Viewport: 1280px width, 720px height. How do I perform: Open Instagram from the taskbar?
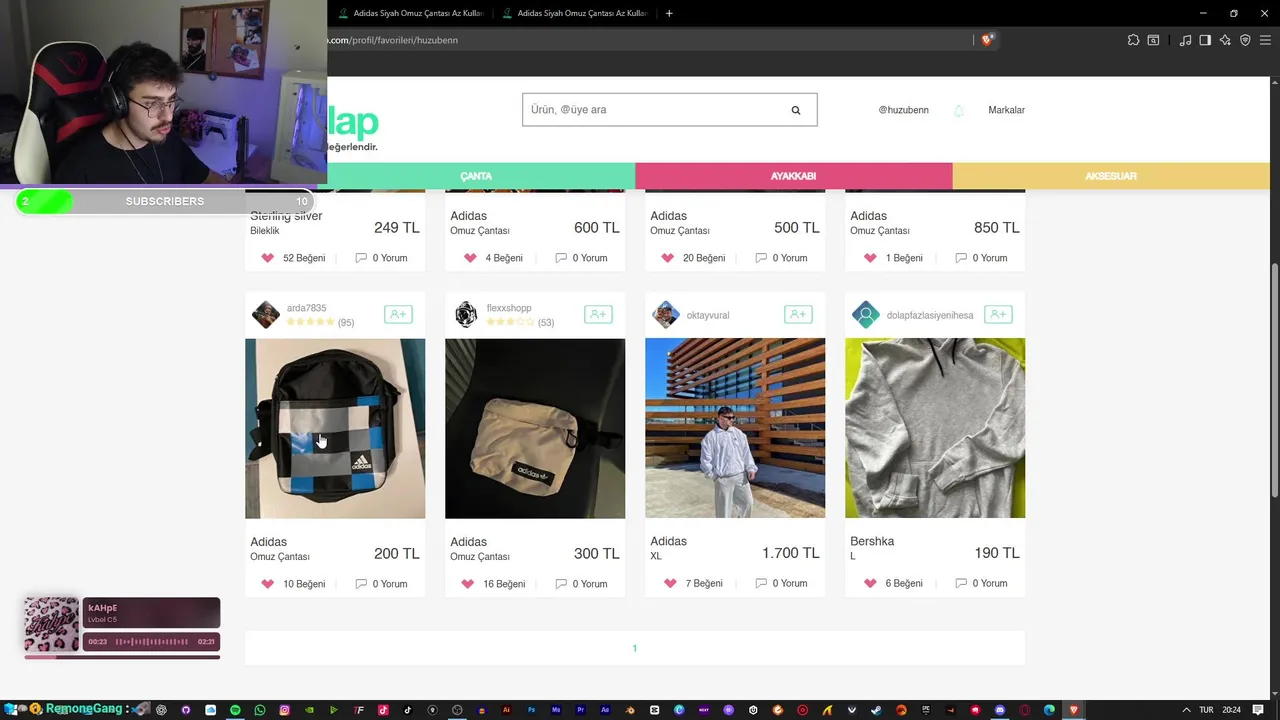click(x=284, y=710)
